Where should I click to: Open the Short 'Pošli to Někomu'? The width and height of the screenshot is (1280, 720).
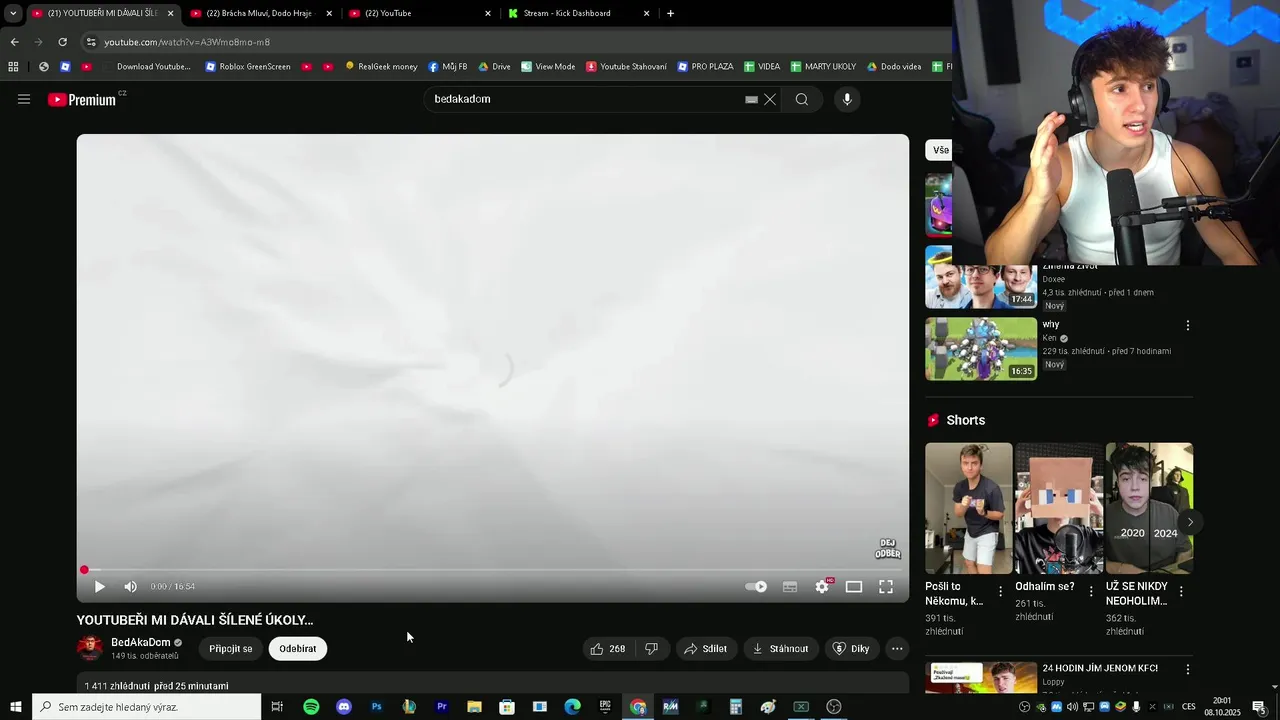point(969,508)
